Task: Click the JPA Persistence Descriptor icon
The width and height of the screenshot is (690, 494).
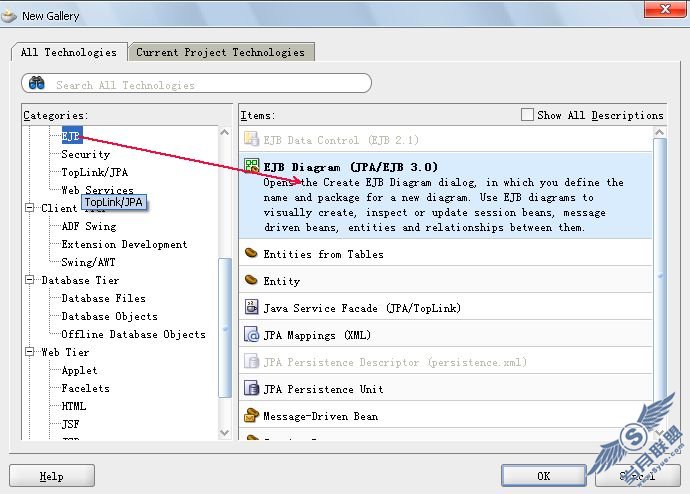Action: [251, 361]
